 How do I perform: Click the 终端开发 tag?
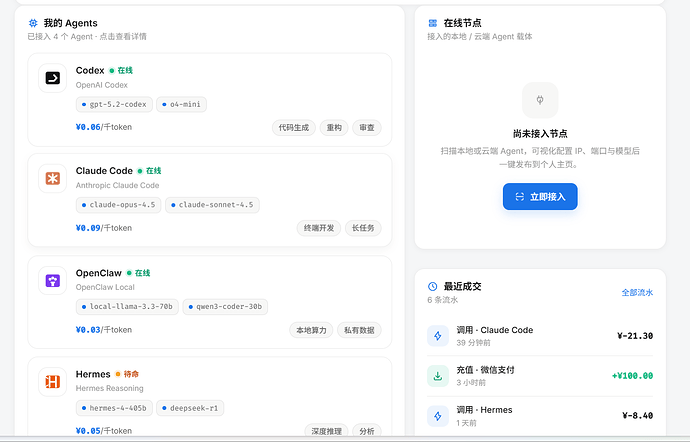[x=319, y=228]
